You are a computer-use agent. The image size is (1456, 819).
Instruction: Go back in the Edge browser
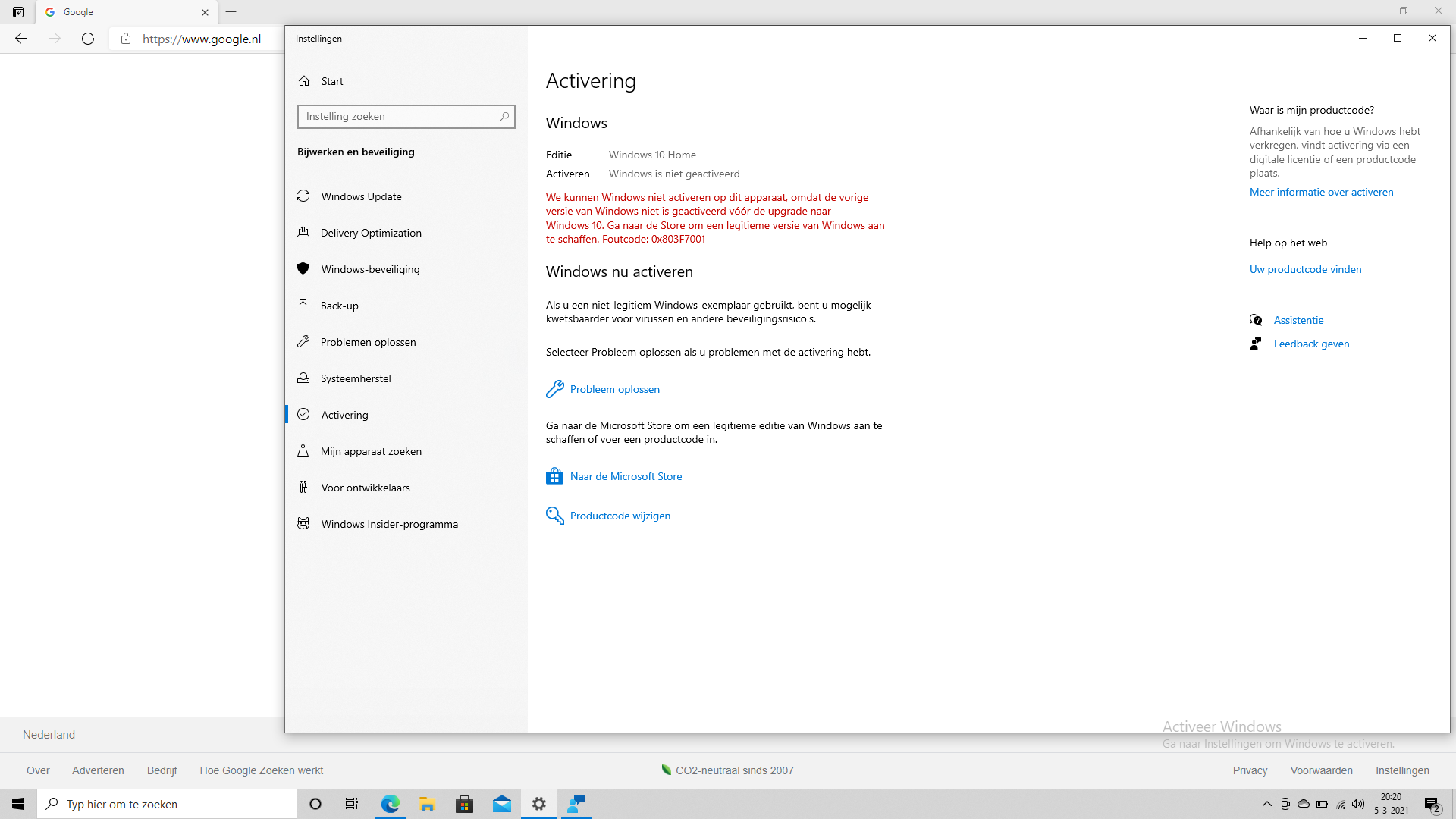(x=21, y=39)
